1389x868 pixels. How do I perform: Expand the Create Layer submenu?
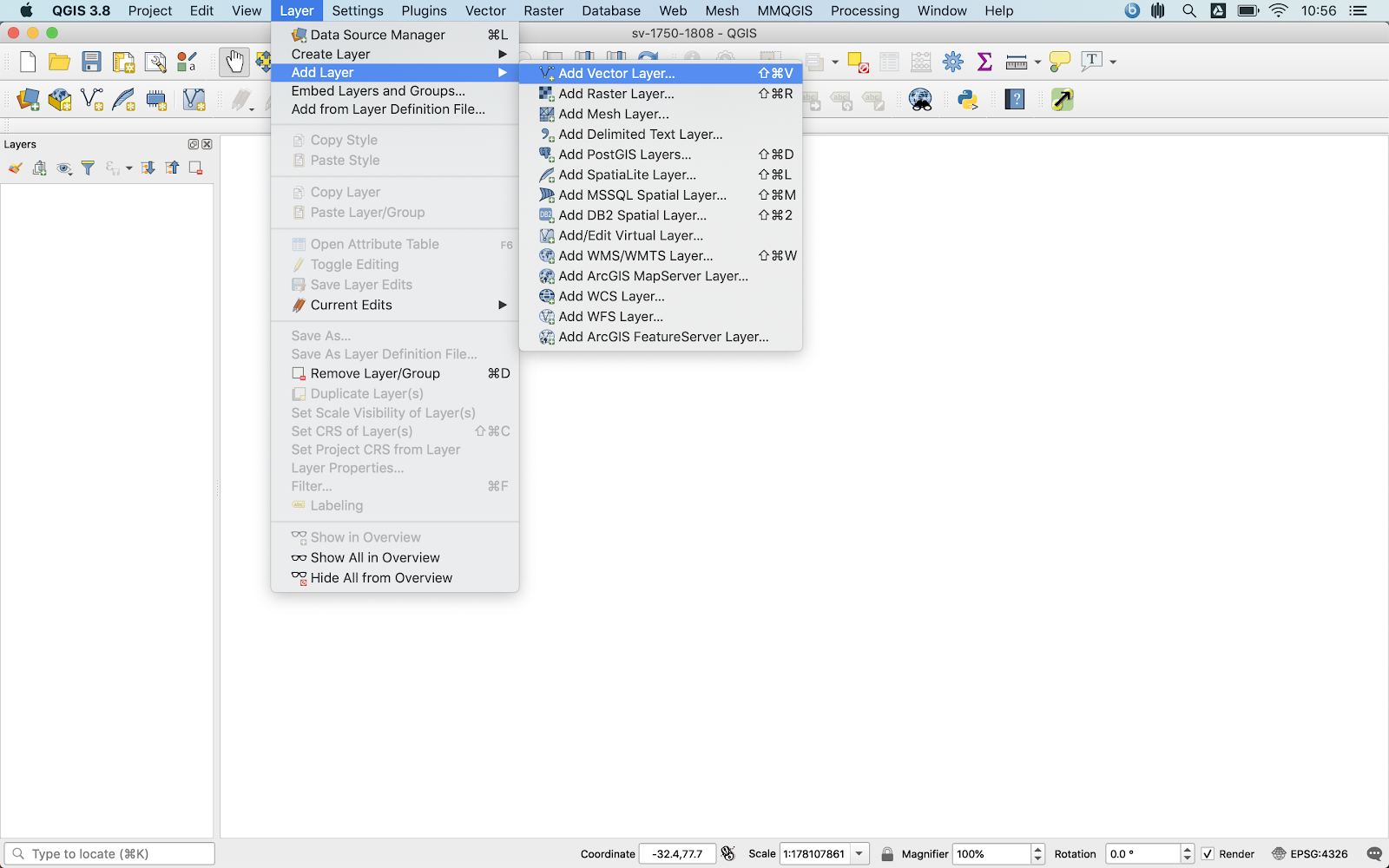tap(395, 54)
